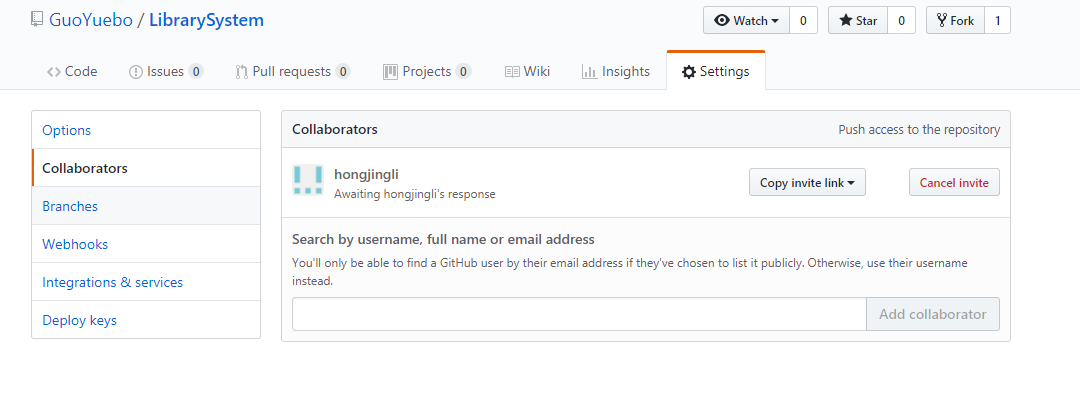The width and height of the screenshot is (1080, 396).
Task: Open the Projects tab
Action: tap(427, 72)
